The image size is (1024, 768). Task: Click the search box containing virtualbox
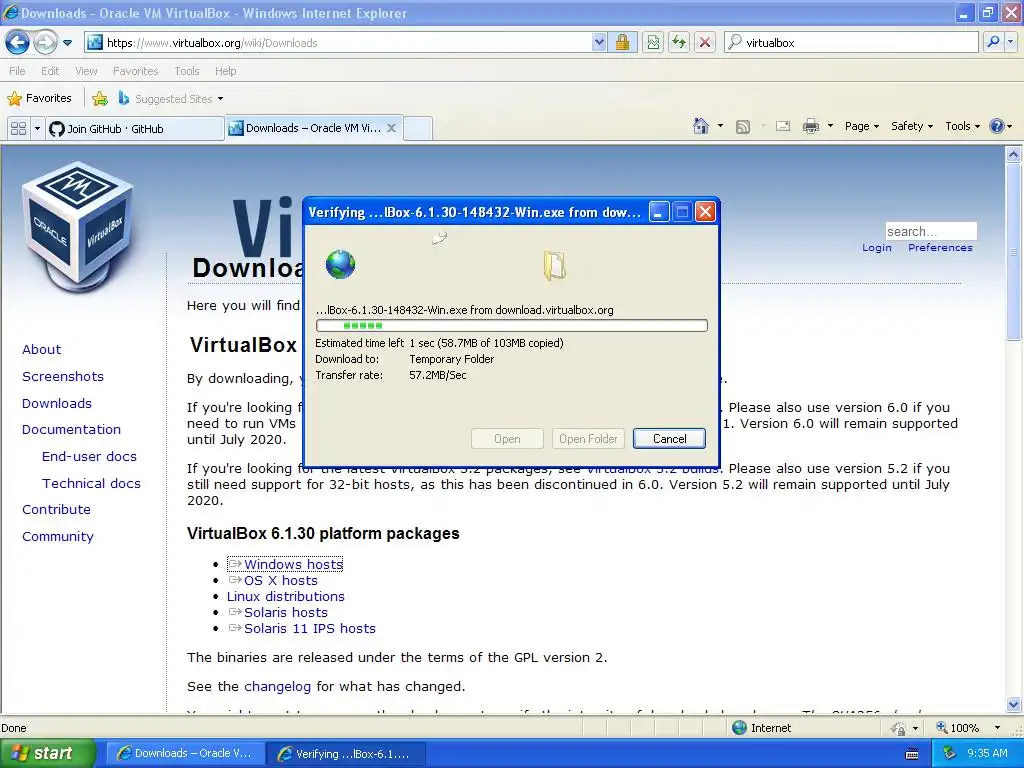pos(852,42)
